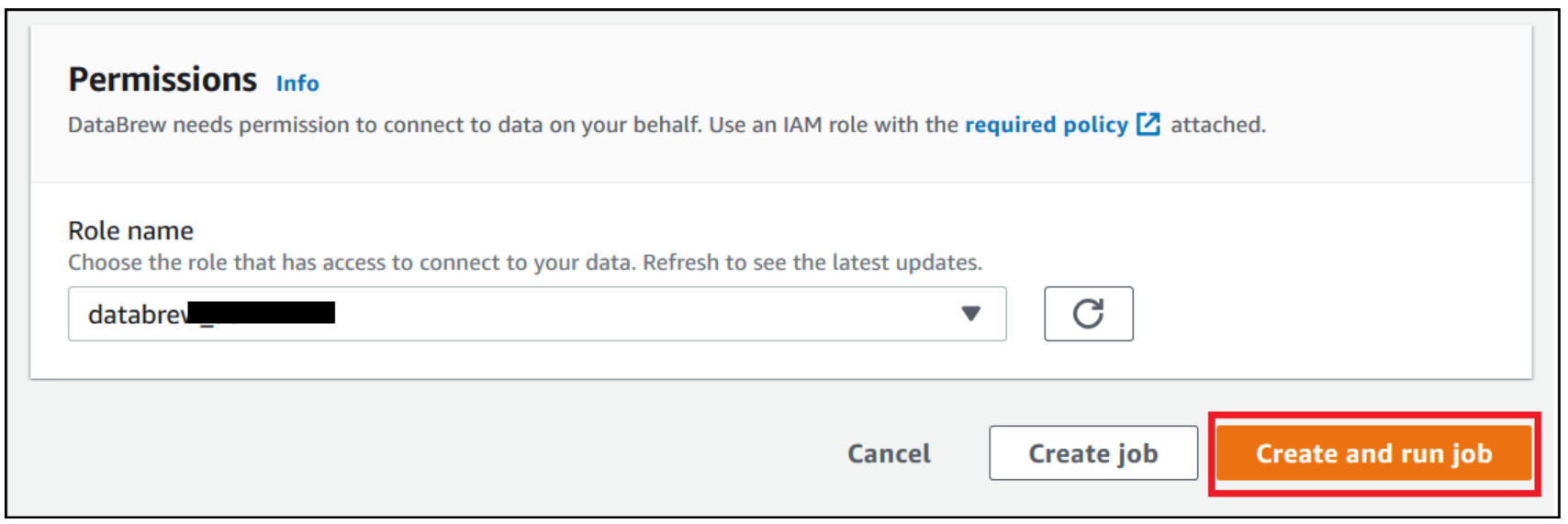The height and width of the screenshot is (524, 1568).
Task: Click the 'Refresh to see the latest updates' sentence
Action: click(812, 262)
